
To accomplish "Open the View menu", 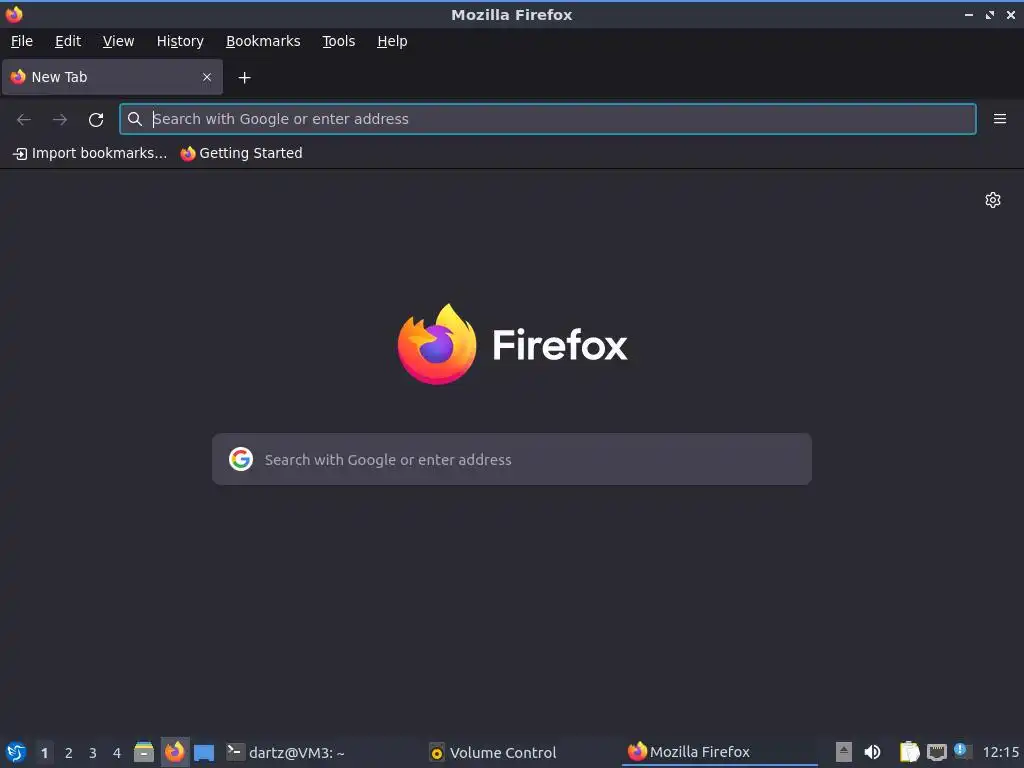I will click(x=118, y=41).
